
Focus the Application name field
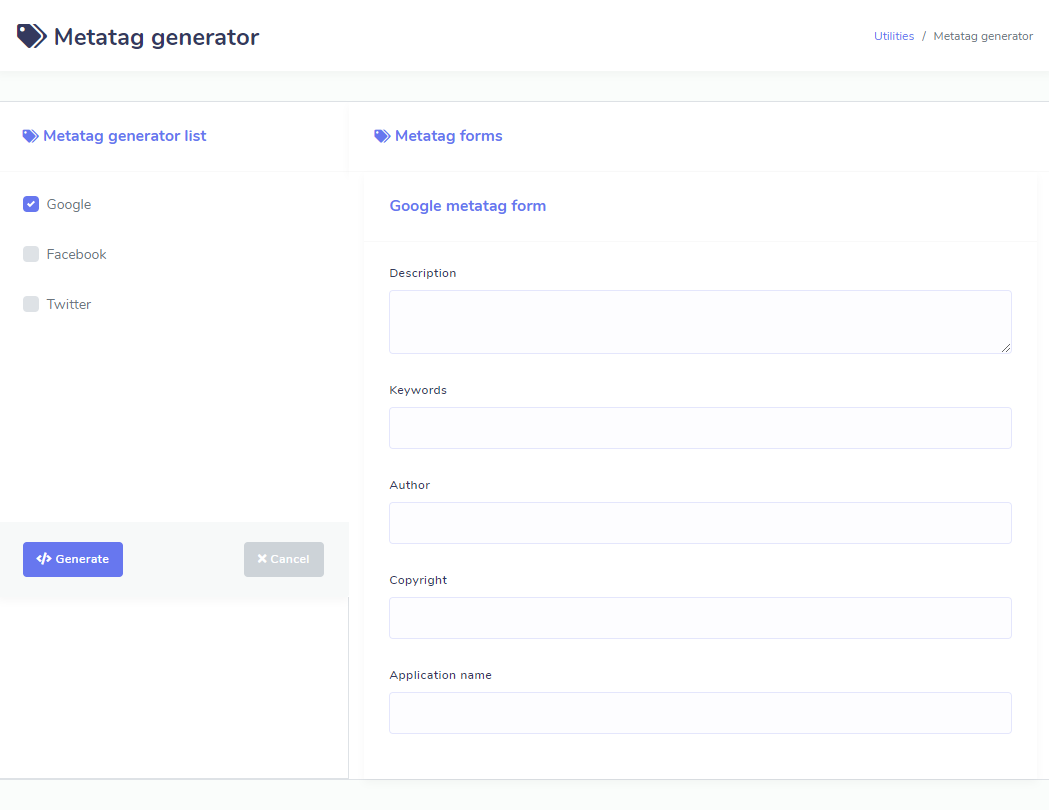click(x=699, y=713)
